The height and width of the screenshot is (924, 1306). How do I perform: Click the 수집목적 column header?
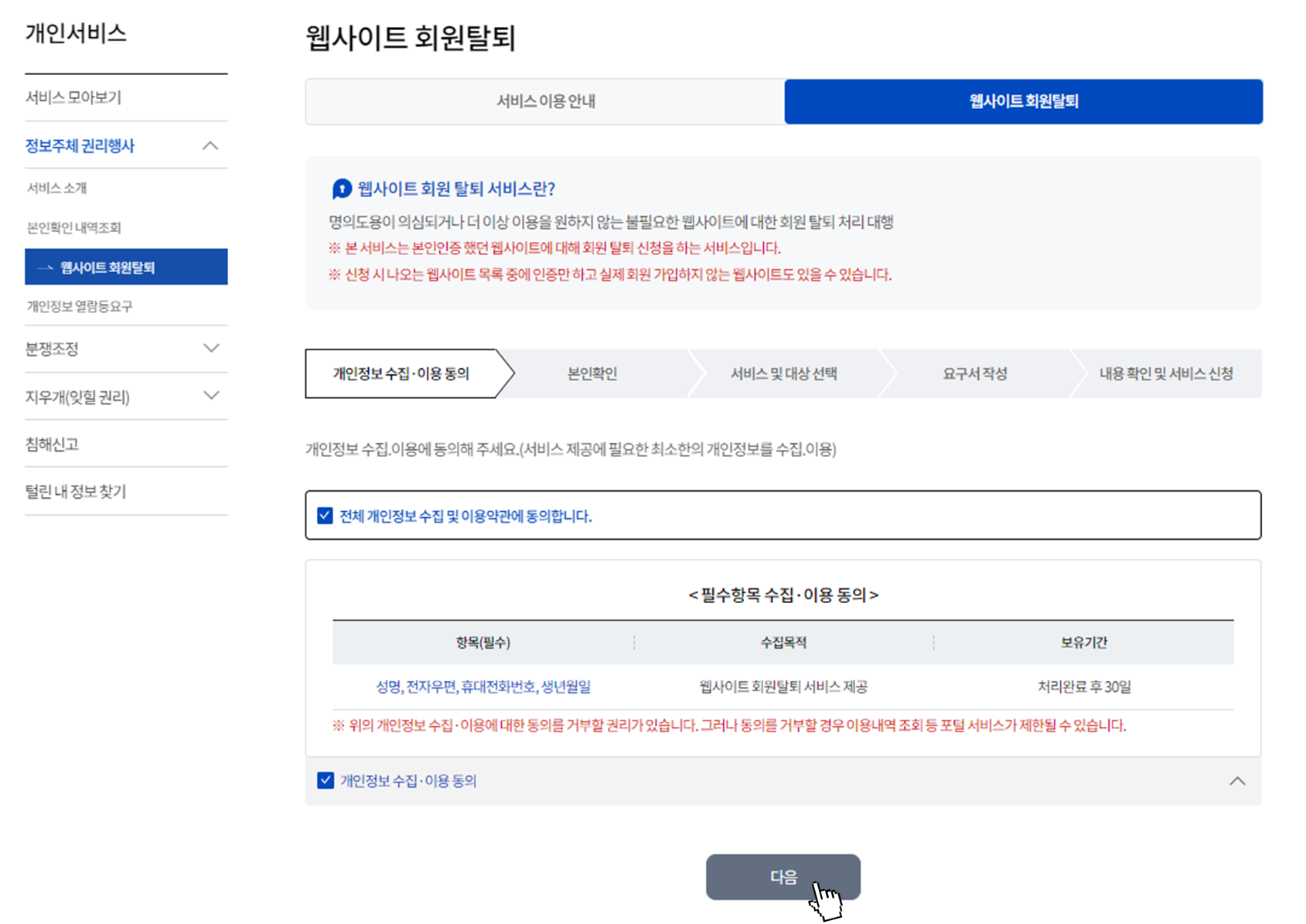tap(783, 643)
